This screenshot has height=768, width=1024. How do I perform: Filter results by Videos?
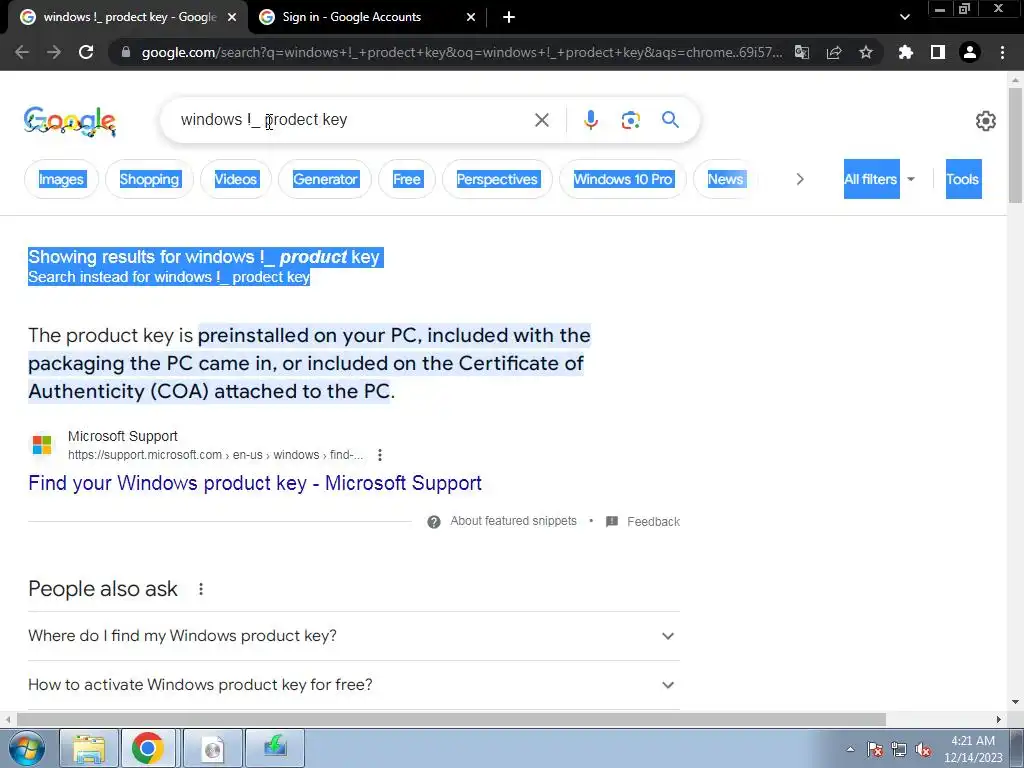pos(236,179)
